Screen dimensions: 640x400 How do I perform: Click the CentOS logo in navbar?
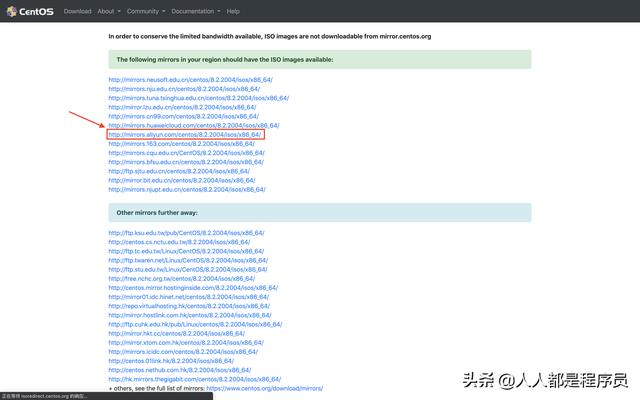[30, 11]
